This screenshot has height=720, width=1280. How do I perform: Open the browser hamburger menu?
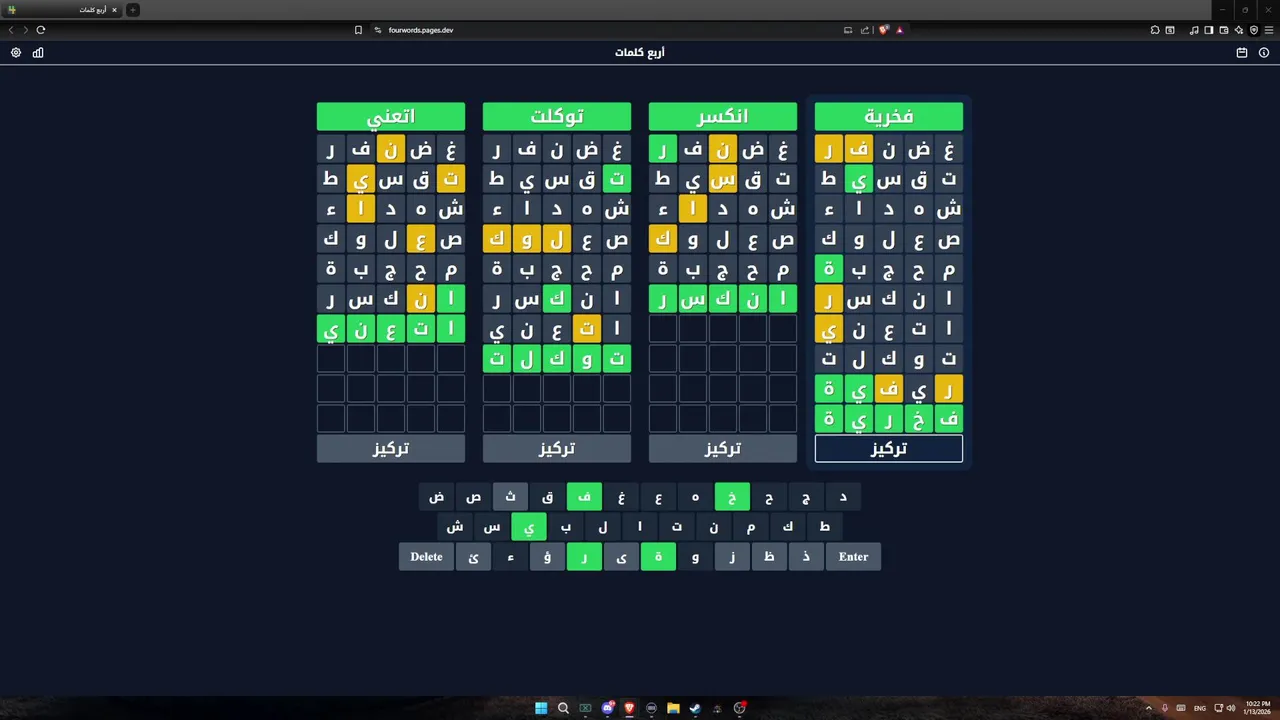click(1269, 30)
